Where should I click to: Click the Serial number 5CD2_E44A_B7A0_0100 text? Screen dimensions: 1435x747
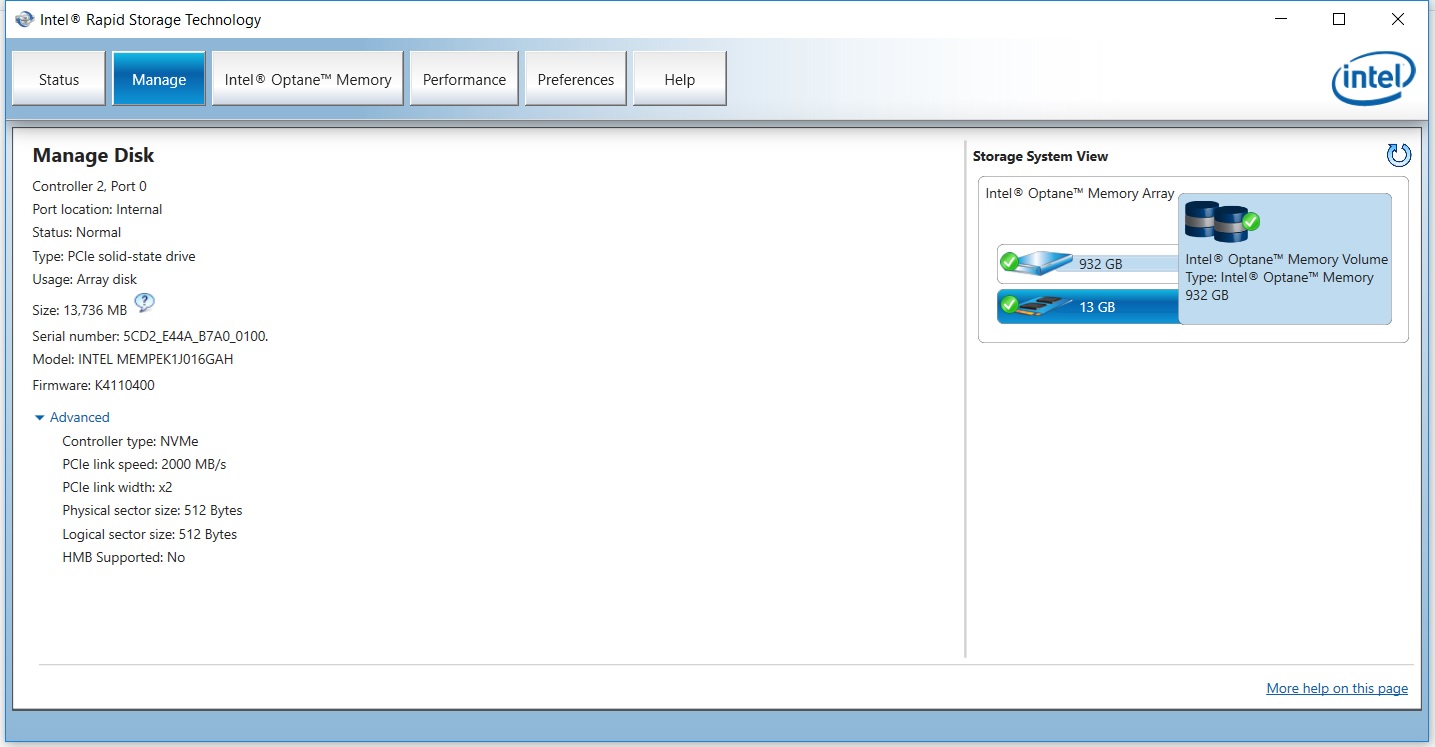(150, 336)
